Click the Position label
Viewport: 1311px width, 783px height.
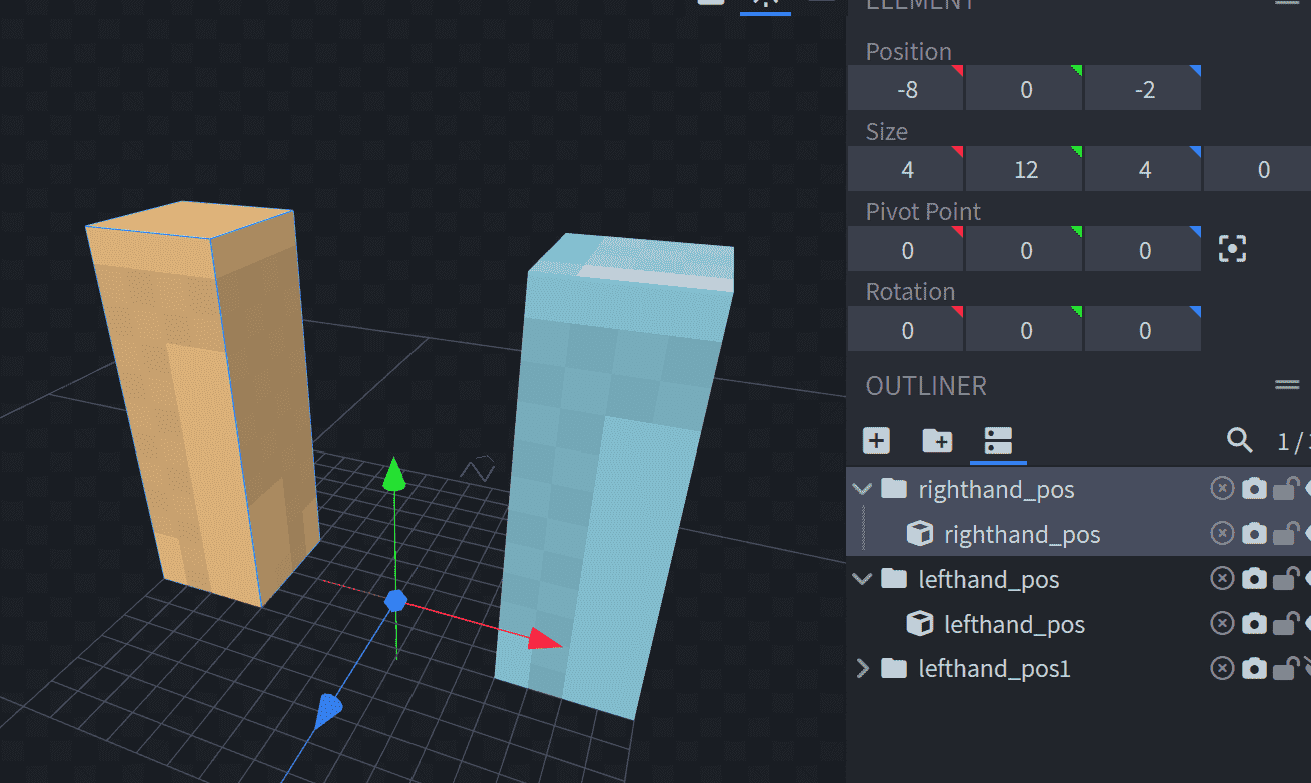(x=908, y=52)
